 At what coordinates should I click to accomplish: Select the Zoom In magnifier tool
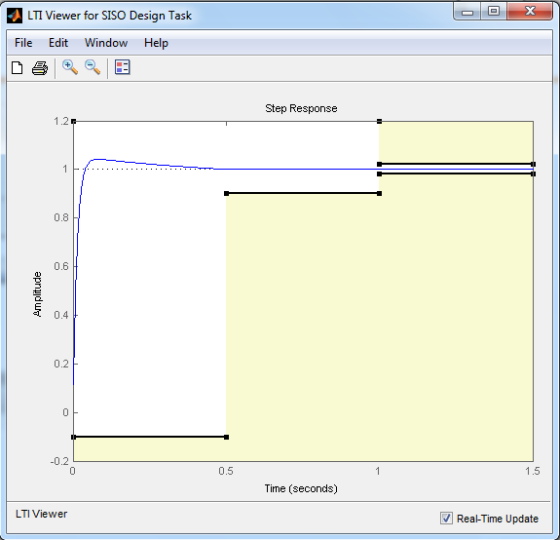(70, 67)
